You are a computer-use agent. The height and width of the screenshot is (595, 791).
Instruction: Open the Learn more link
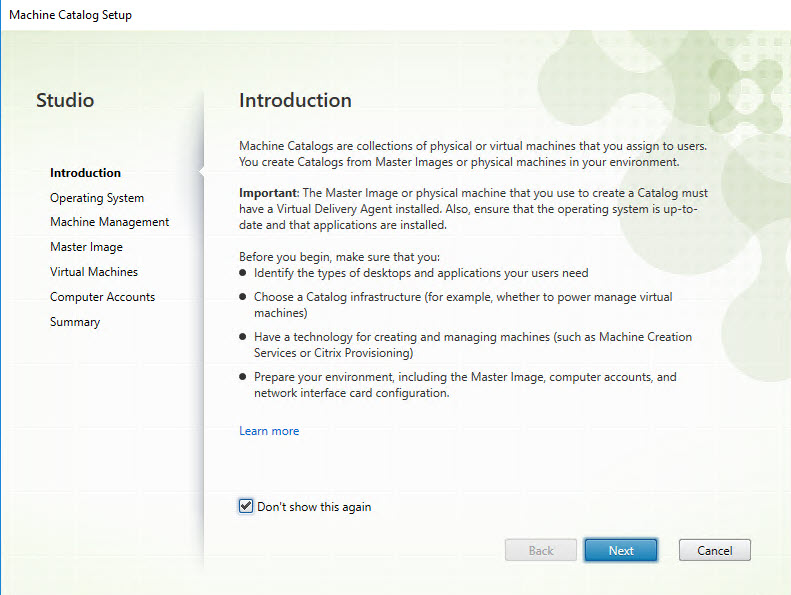pyautogui.click(x=269, y=431)
